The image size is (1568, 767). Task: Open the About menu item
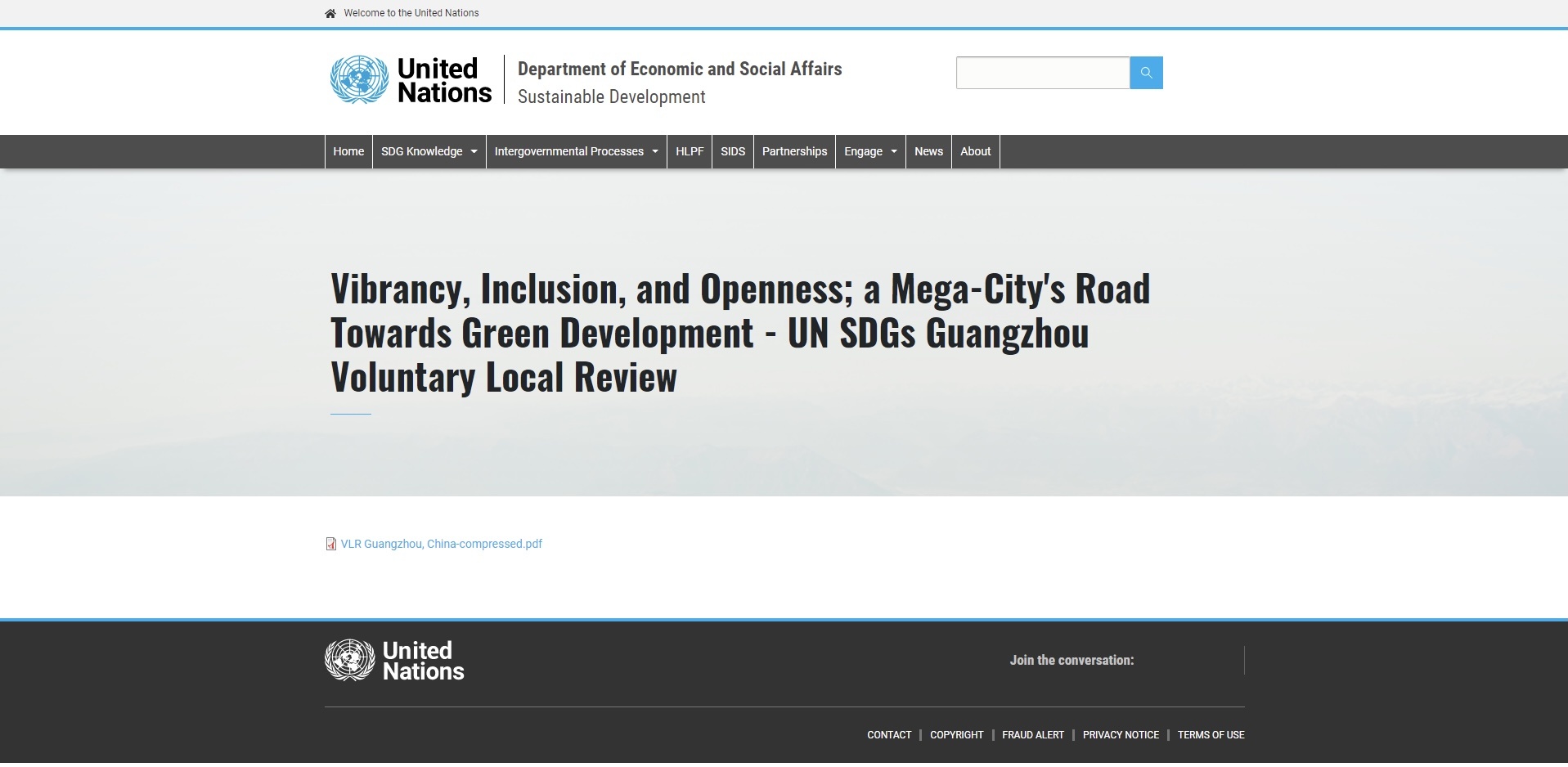[x=975, y=151]
